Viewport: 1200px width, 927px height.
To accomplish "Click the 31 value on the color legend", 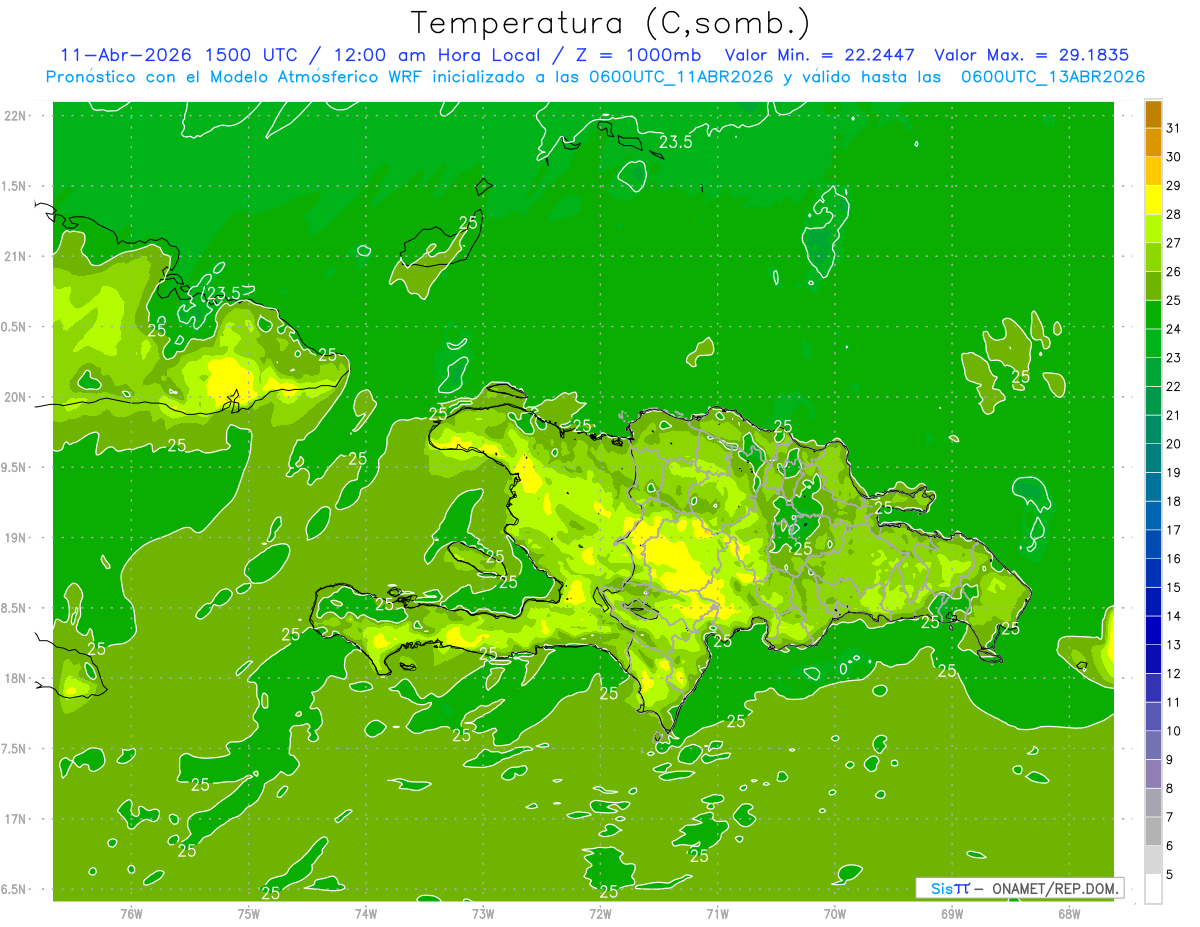I will coord(1173,128).
